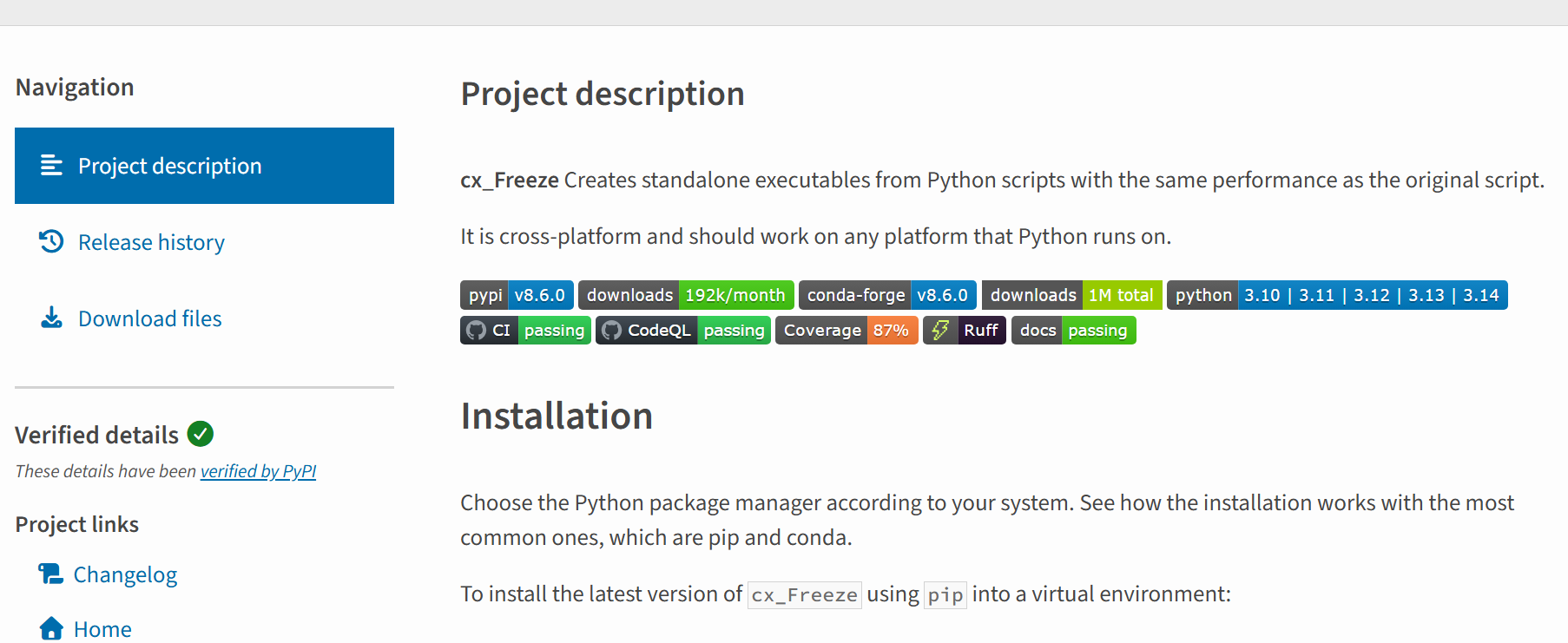The height and width of the screenshot is (643, 1568).
Task: Open the docs passing badge
Action: tap(1072, 331)
